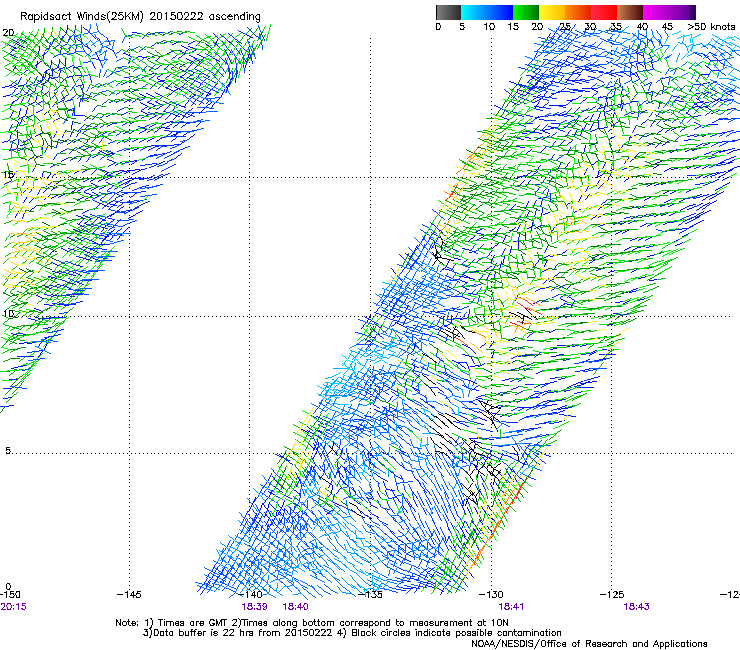
Task: Click the '15' legend scale value
Action: coord(513,27)
